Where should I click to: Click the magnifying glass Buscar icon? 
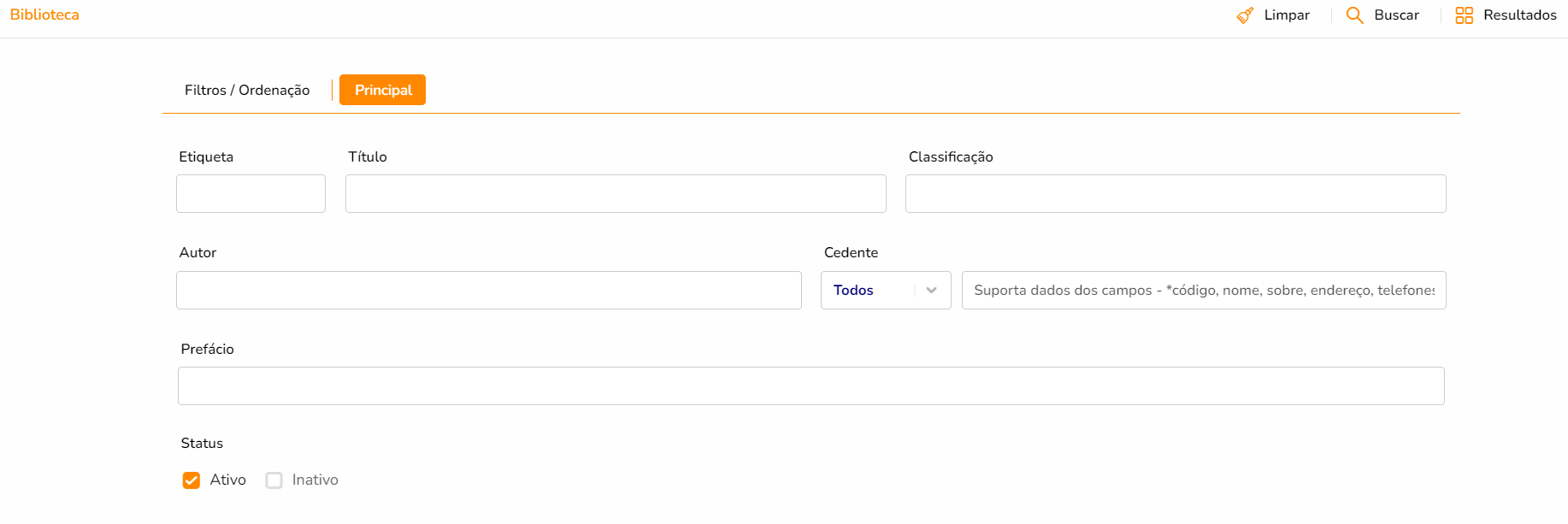pos(1354,15)
